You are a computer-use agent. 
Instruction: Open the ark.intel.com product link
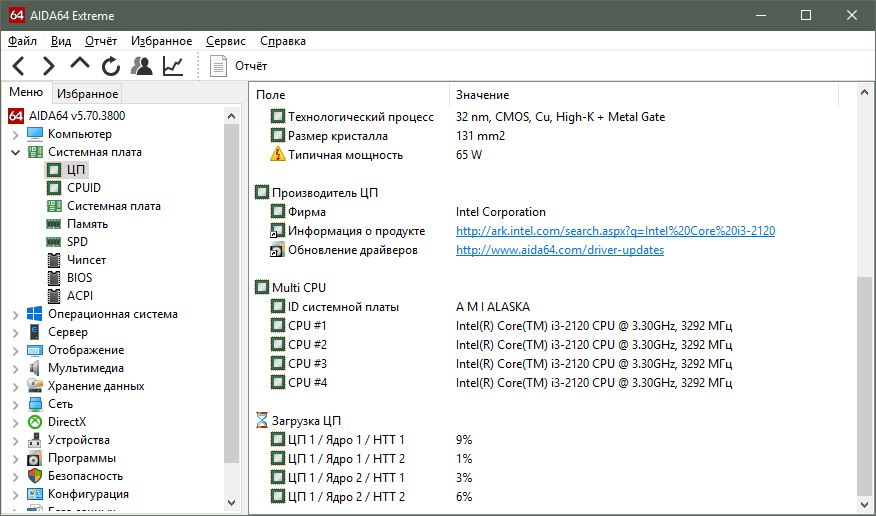tap(615, 231)
